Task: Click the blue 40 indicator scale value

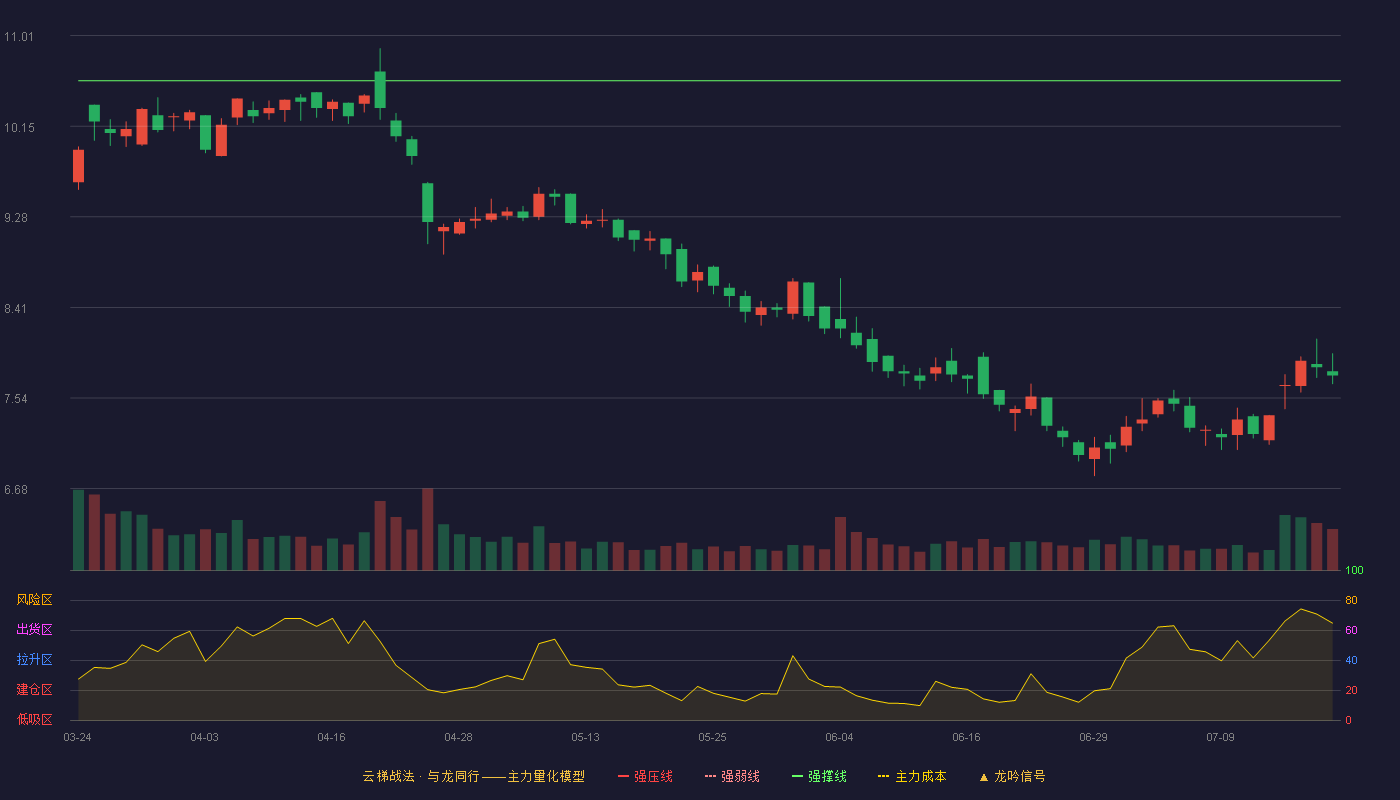Action: coord(1351,660)
